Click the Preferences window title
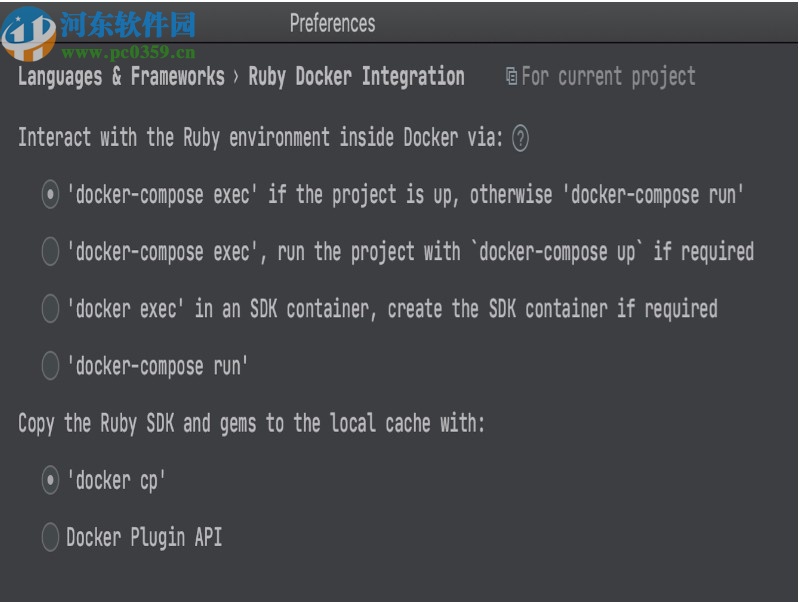 pyautogui.click(x=332, y=23)
